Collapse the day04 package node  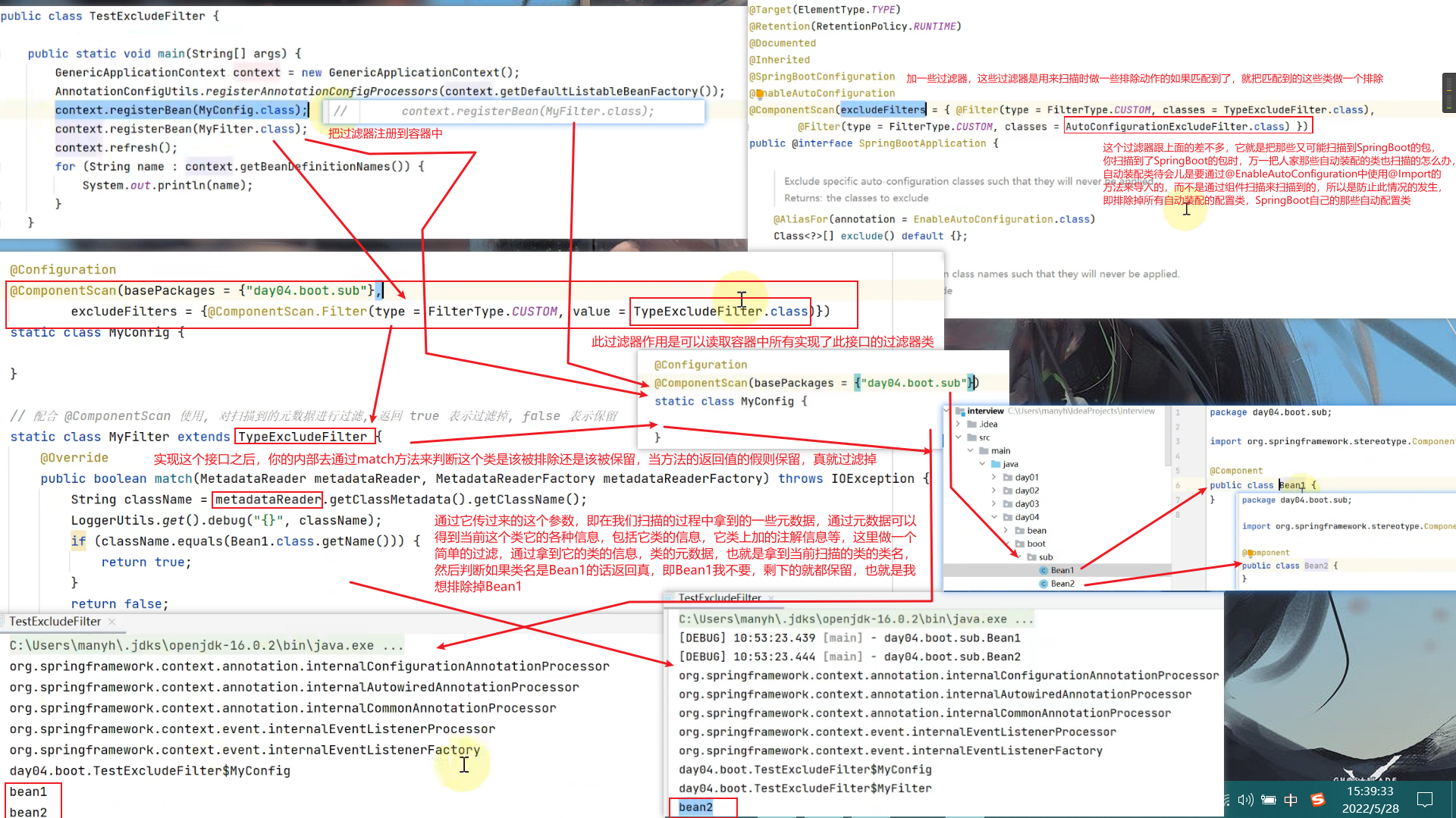(x=994, y=517)
